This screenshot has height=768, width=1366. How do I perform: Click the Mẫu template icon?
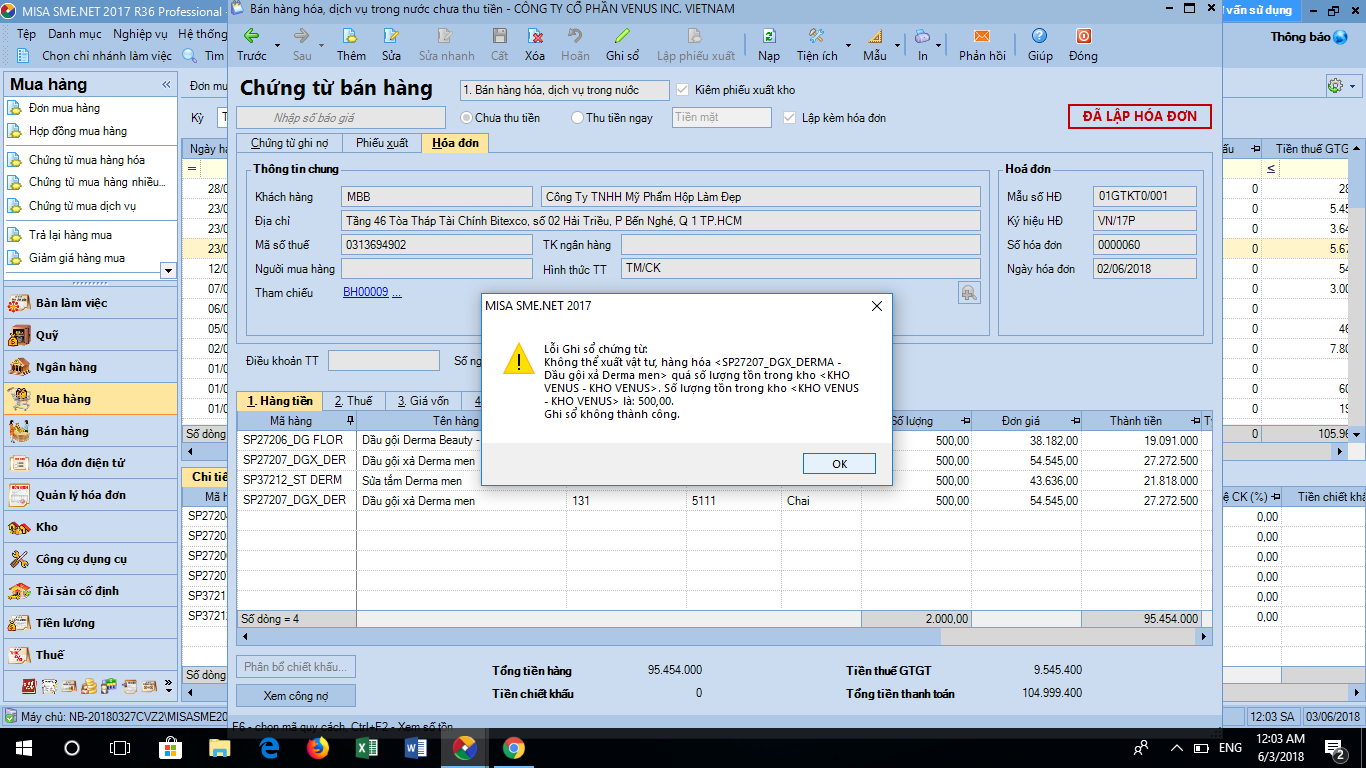click(875, 36)
